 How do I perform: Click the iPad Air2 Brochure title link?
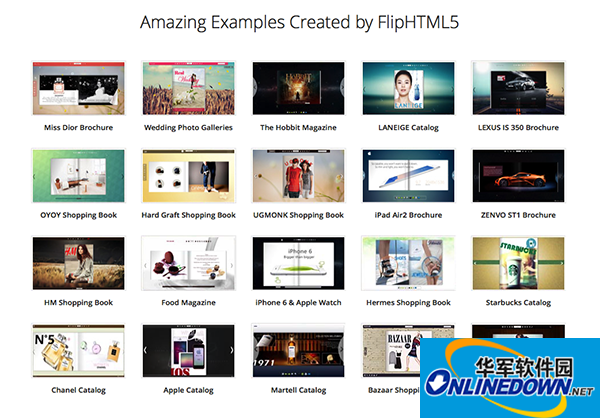pyautogui.click(x=408, y=215)
